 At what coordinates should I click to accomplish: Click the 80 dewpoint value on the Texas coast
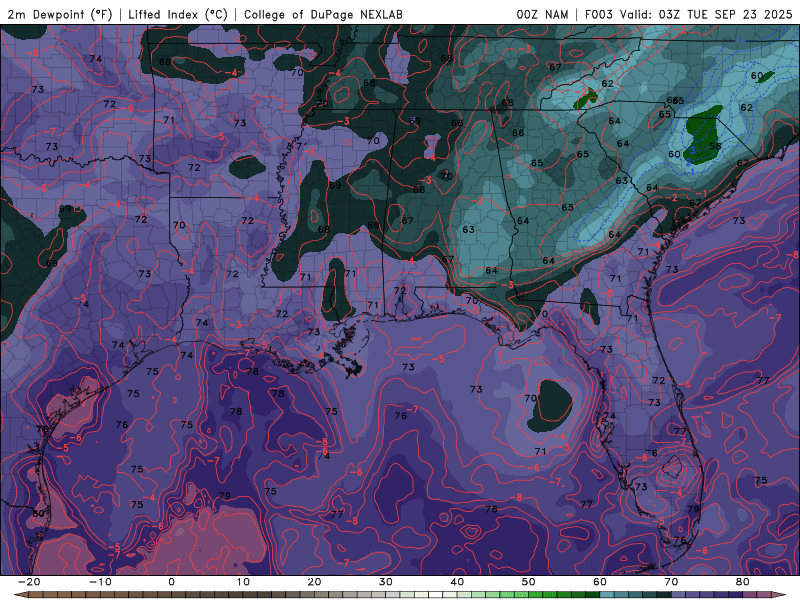[39, 513]
